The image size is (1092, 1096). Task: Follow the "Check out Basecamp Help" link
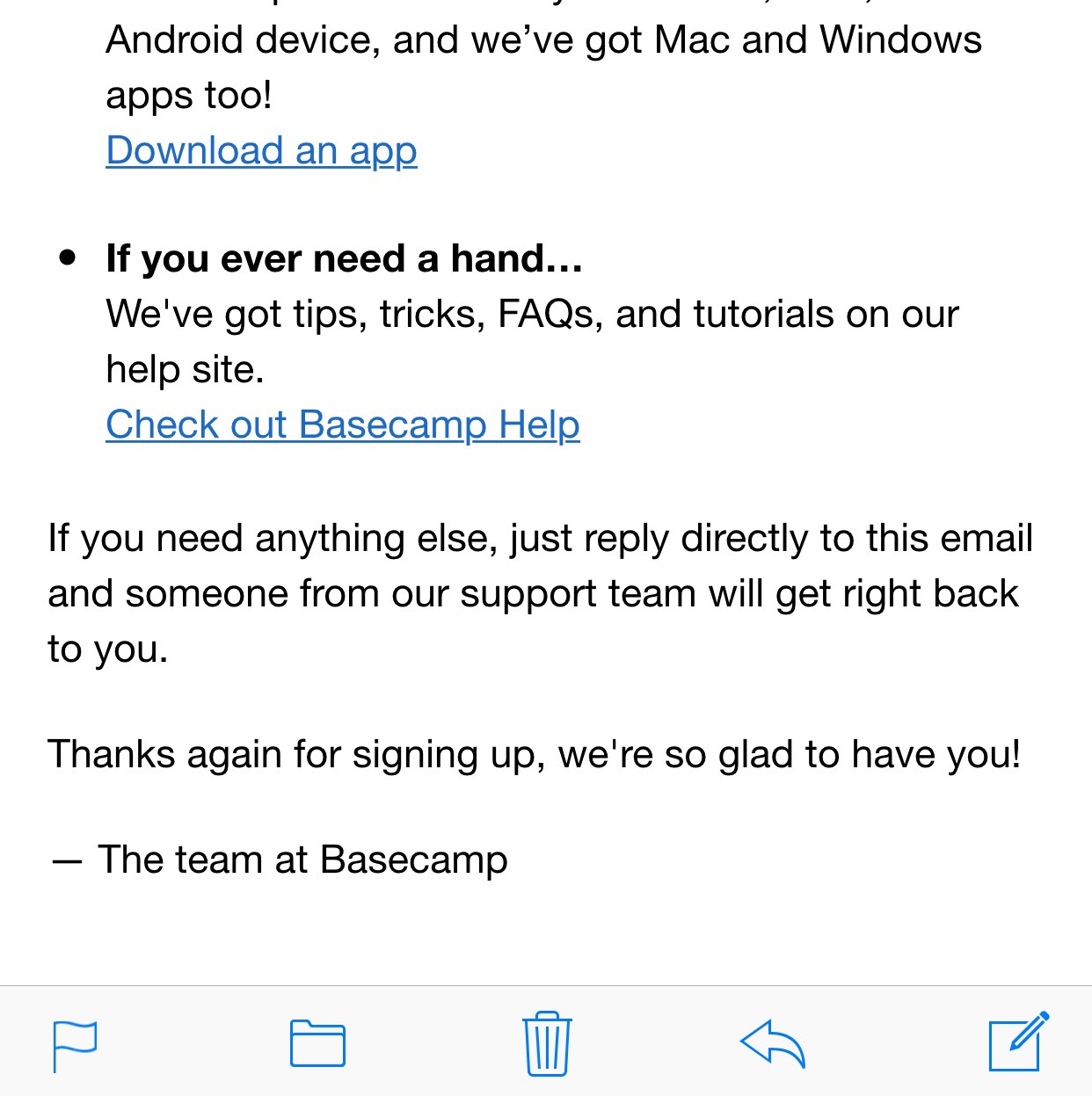tap(343, 425)
